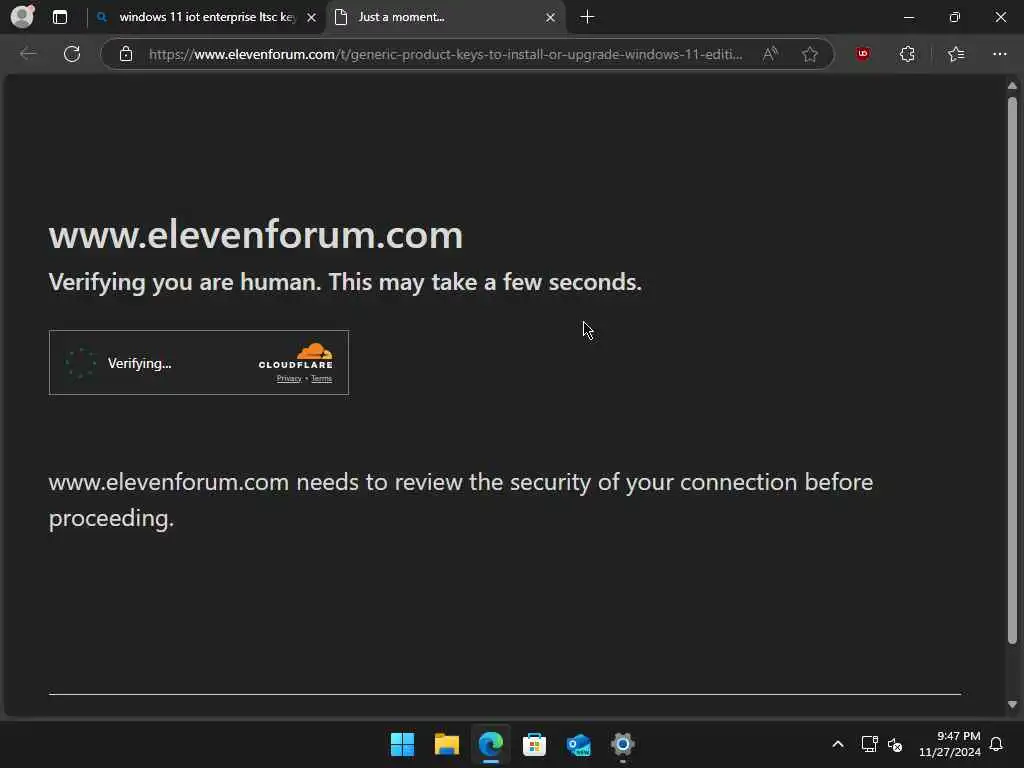Open the Extensions puzzle menu
The width and height of the screenshot is (1024, 768).
pos(907,54)
